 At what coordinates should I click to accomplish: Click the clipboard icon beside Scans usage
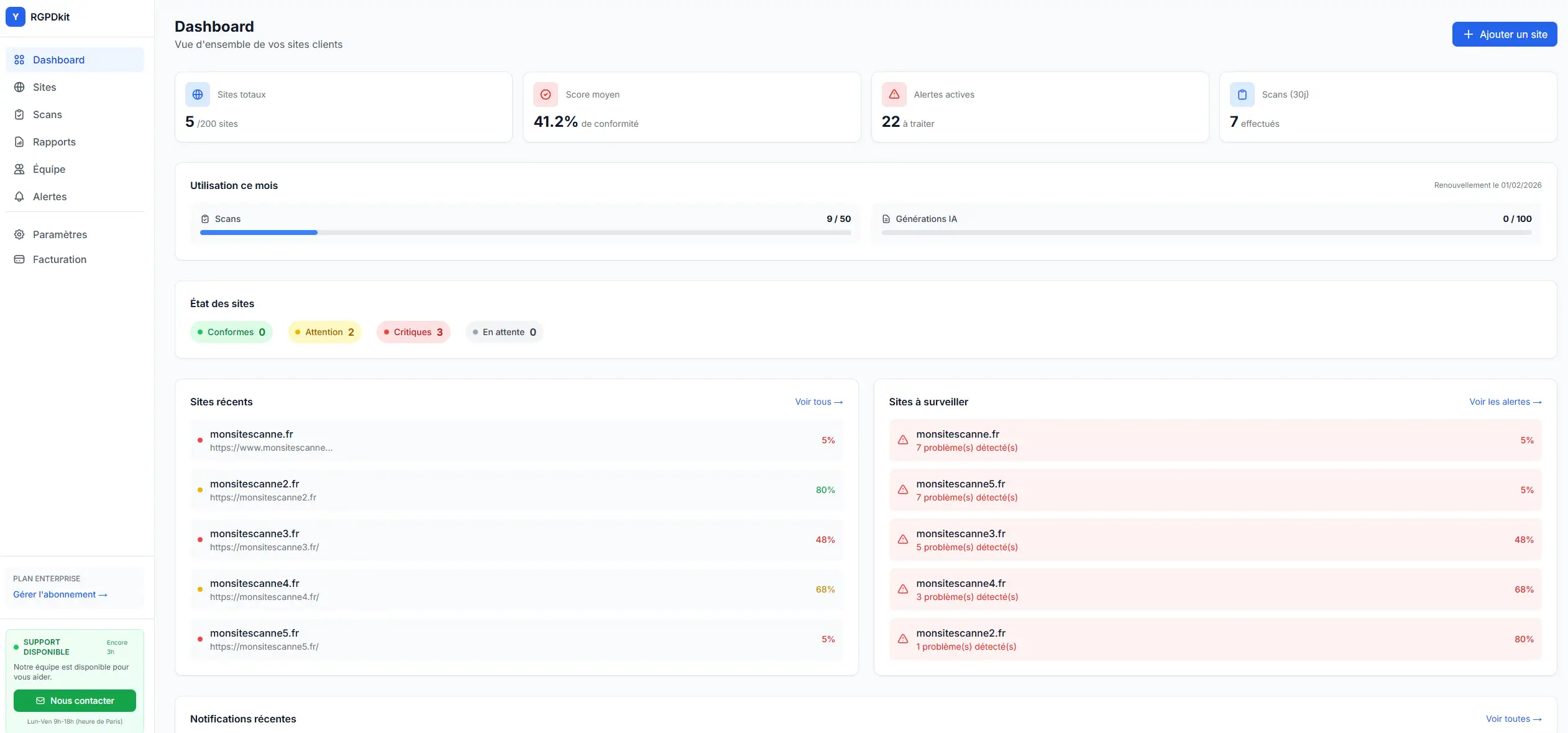click(x=205, y=219)
